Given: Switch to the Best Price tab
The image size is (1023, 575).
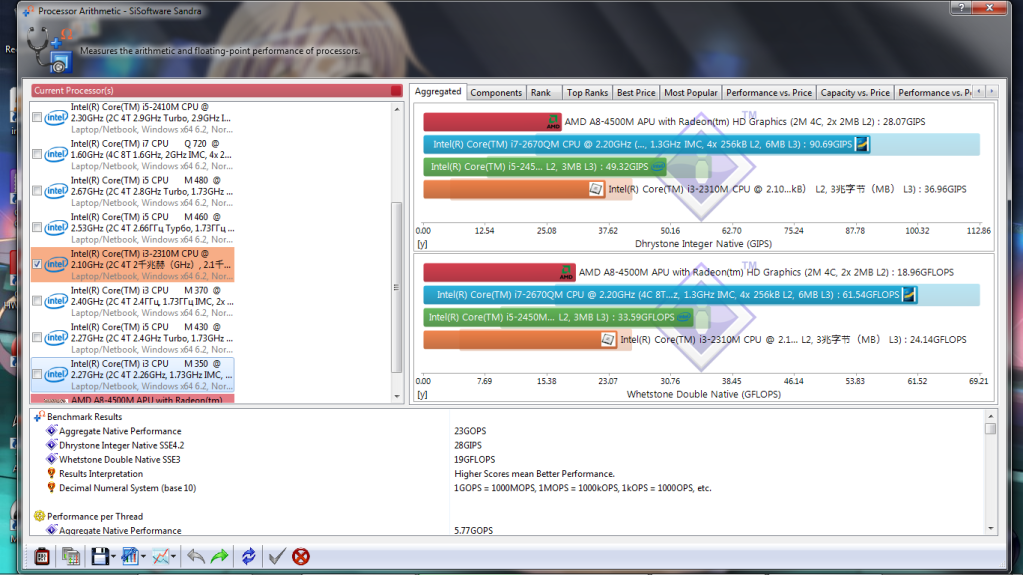Looking at the screenshot, I should click(636, 93).
